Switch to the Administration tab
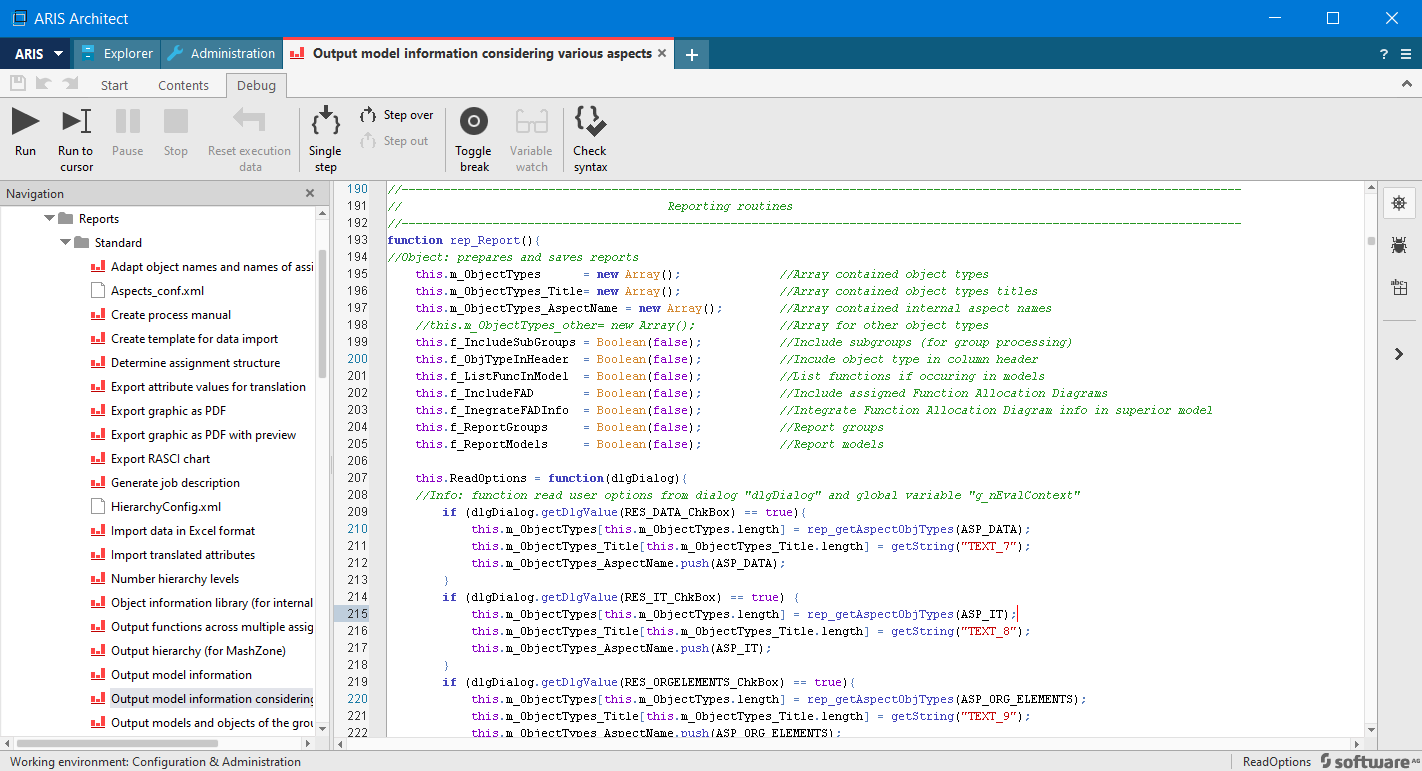 (221, 53)
